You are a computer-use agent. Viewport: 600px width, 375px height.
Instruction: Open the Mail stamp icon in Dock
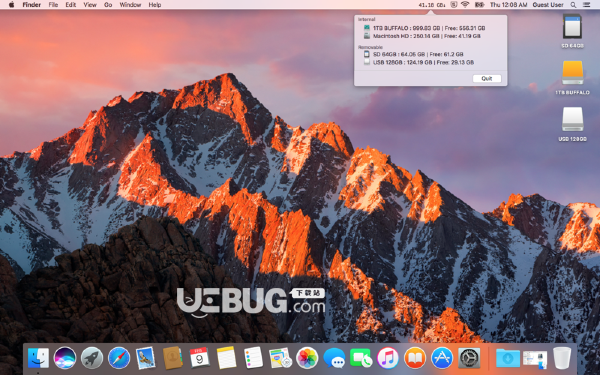[x=145, y=358]
